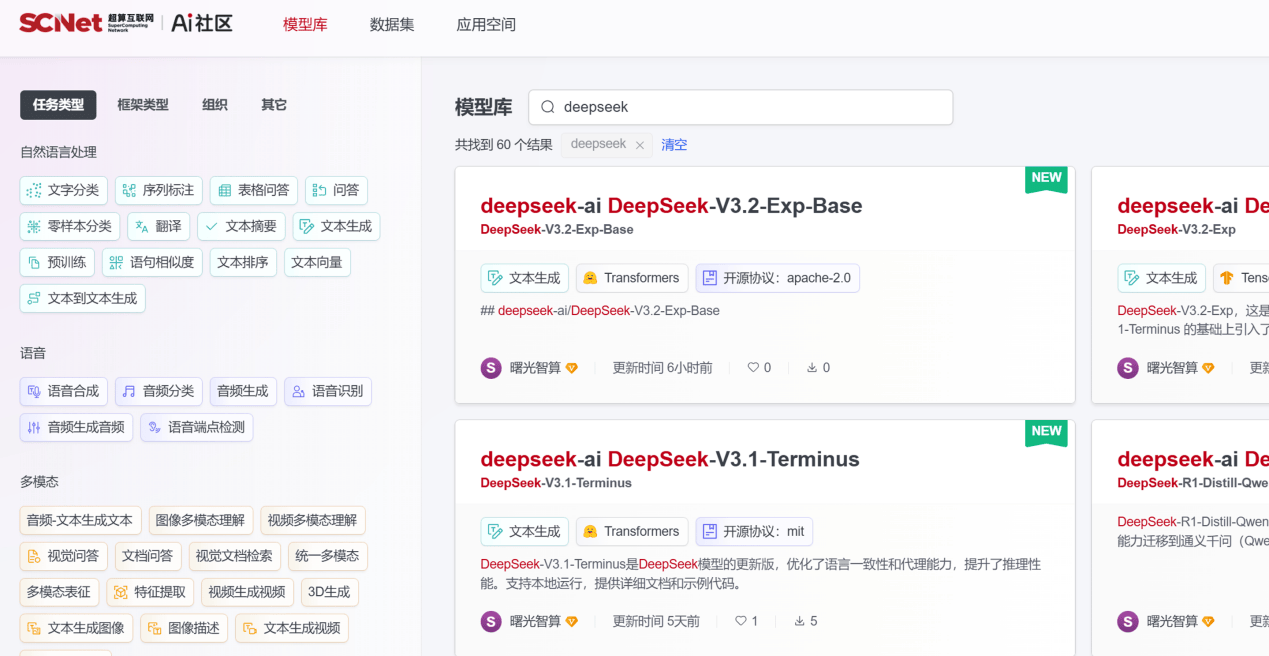The height and width of the screenshot is (656, 1269).
Task: Click 开源协议 mit tag on the V3.1-Terminus card
Action: click(x=754, y=531)
